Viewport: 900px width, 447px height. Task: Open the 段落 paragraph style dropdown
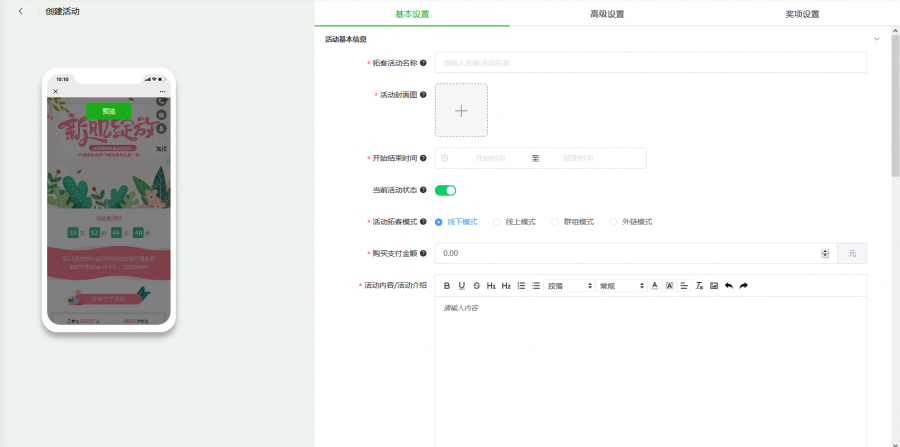569,286
